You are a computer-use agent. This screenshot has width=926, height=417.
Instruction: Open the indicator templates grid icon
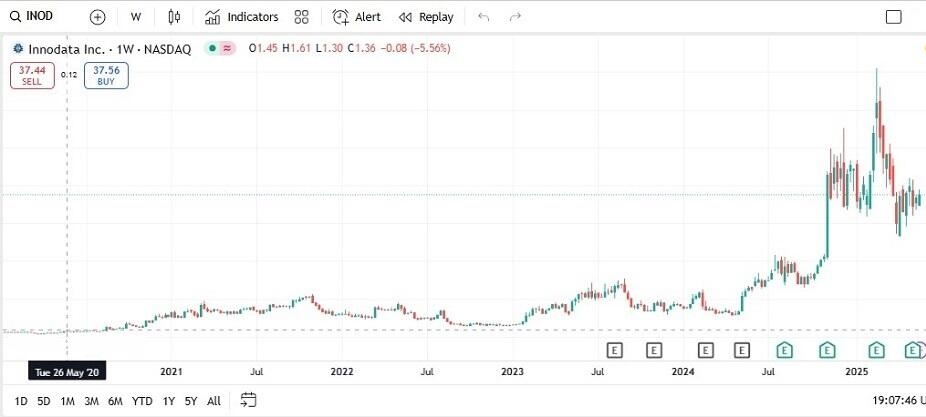coord(301,17)
